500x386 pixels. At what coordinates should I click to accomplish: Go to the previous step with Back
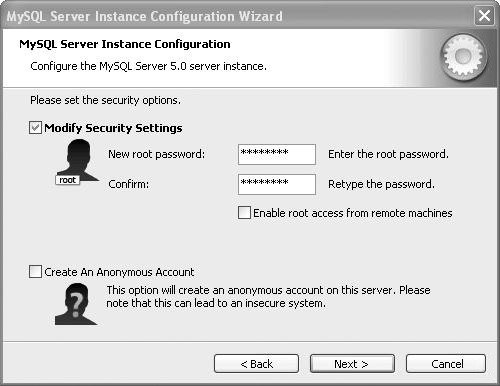pos(256,364)
